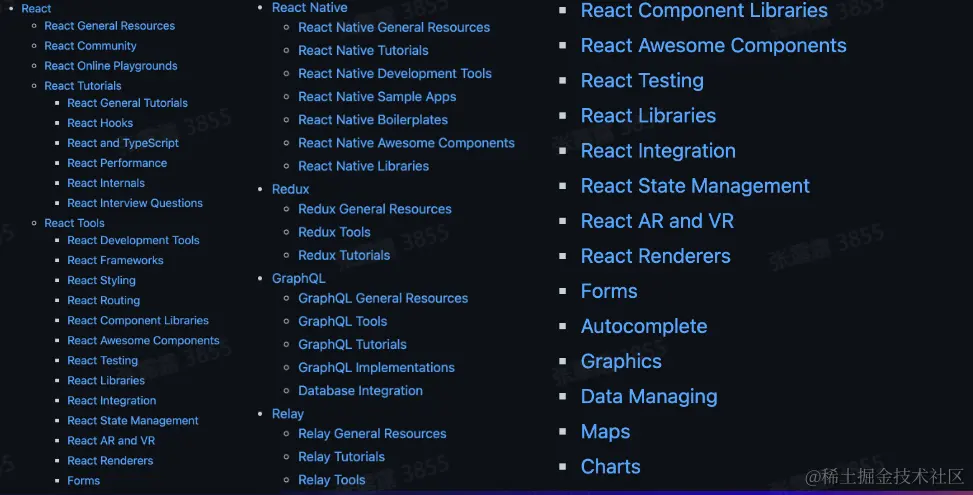Click the Charts link
The width and height of the screenshot is (973, 495).
[610, 466]
